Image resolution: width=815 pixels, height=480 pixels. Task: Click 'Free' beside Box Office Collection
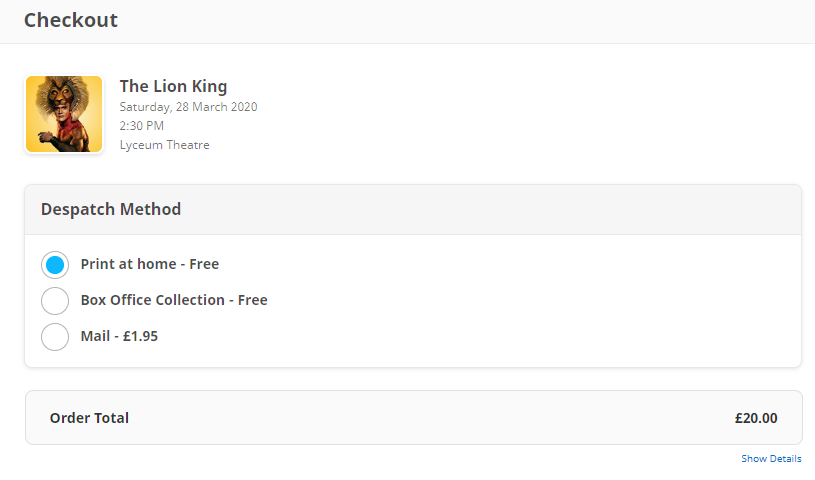tap(252, 300)
